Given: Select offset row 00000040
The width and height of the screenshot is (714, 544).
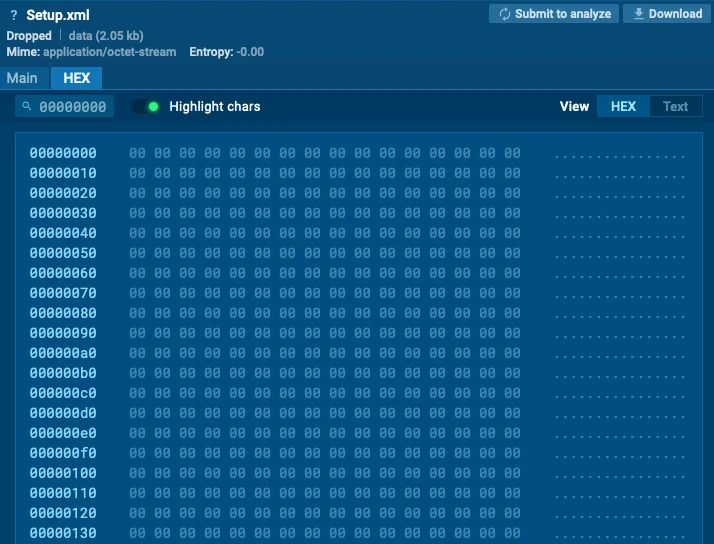Looking at the screenshot, I should click(63, 233).
